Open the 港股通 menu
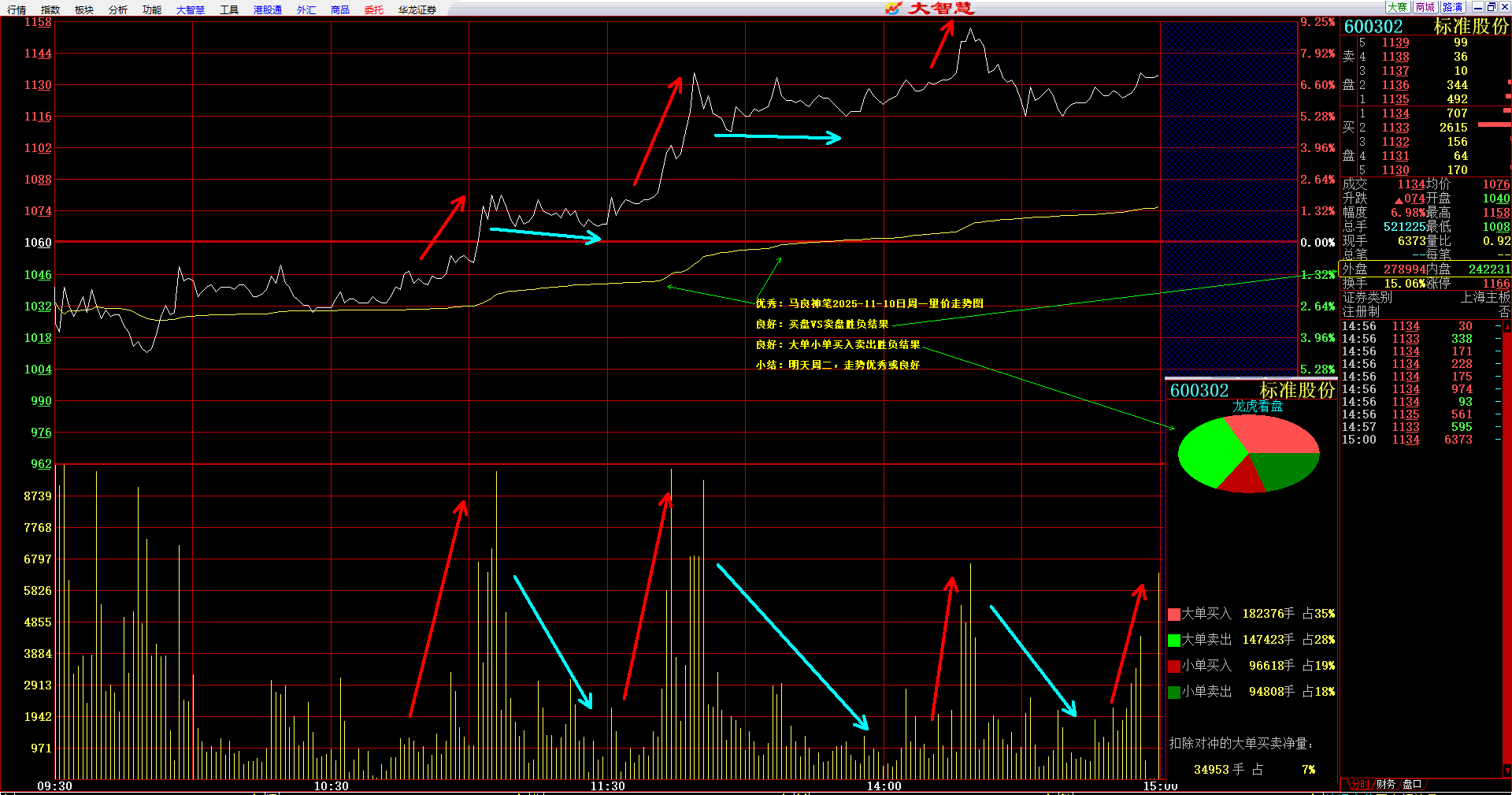 tap(268, 9)
